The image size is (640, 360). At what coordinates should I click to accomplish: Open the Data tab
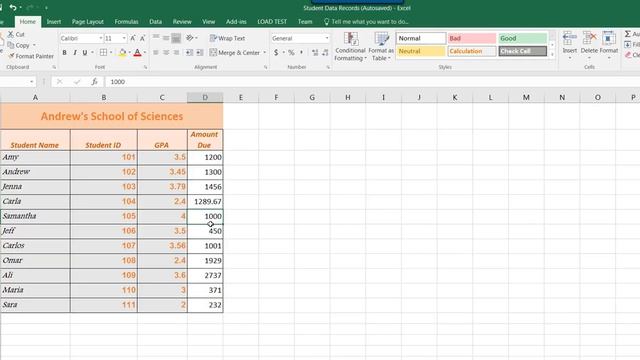click(155, 22)
